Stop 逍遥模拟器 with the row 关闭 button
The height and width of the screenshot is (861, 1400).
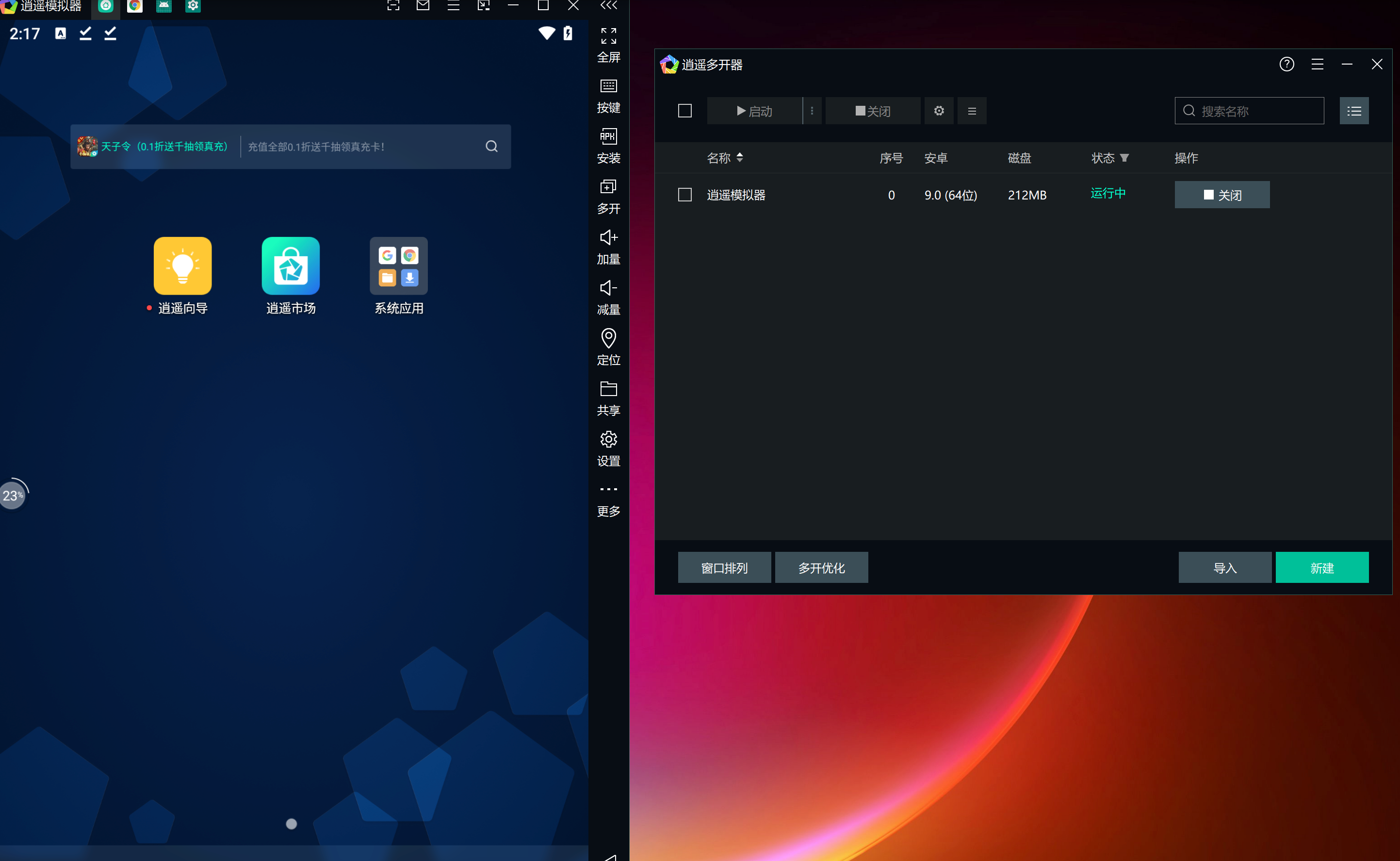(x=1222, y=195)
